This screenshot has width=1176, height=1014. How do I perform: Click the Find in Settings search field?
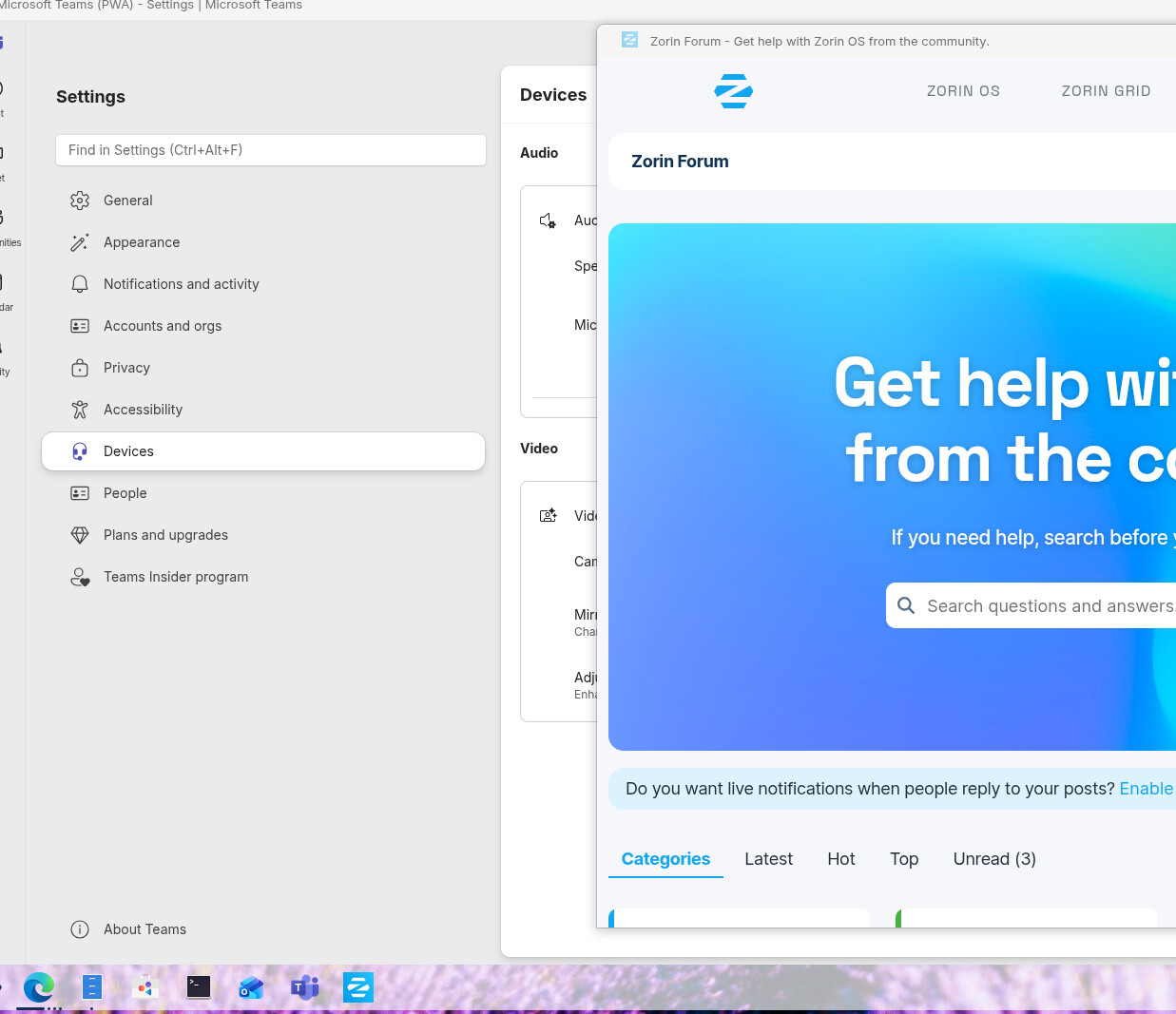click(271, 150)
